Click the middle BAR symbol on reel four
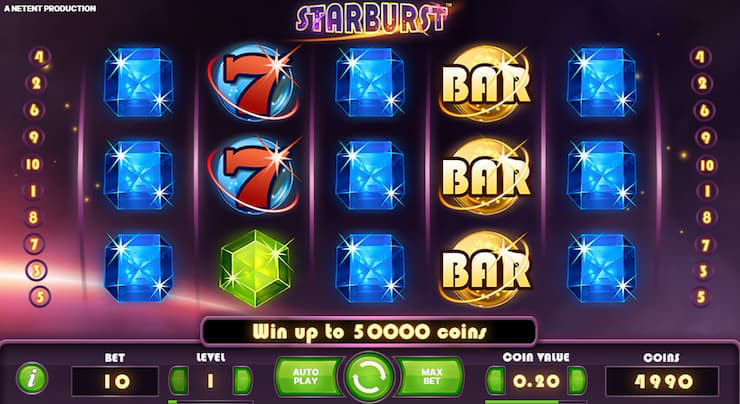 tap(485, 176)
